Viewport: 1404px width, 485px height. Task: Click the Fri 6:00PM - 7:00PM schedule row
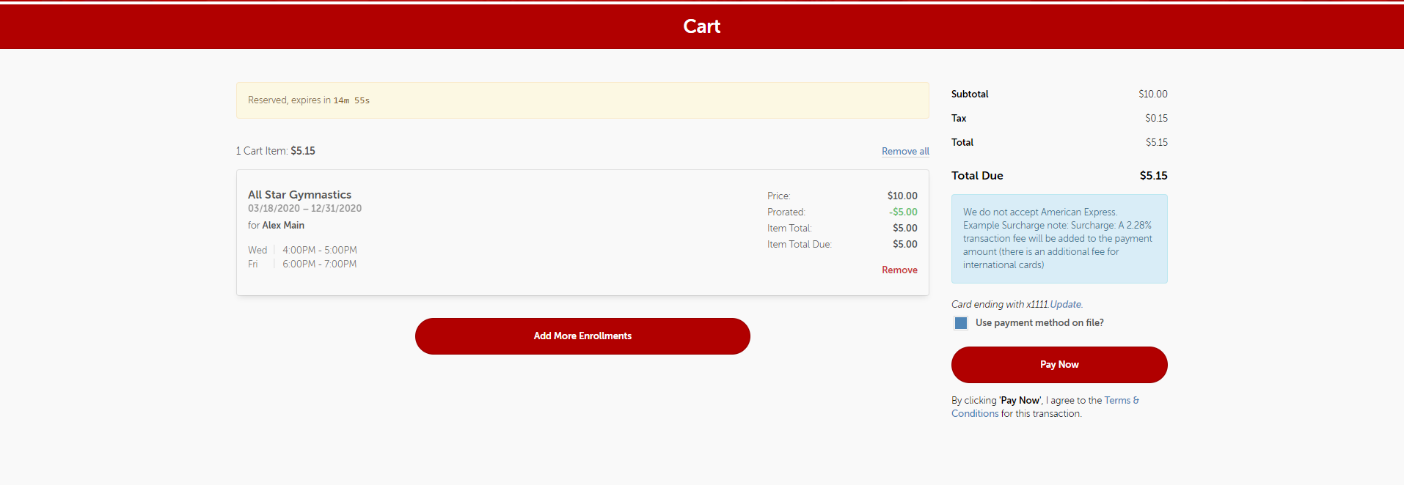click(x=303, y=264)
